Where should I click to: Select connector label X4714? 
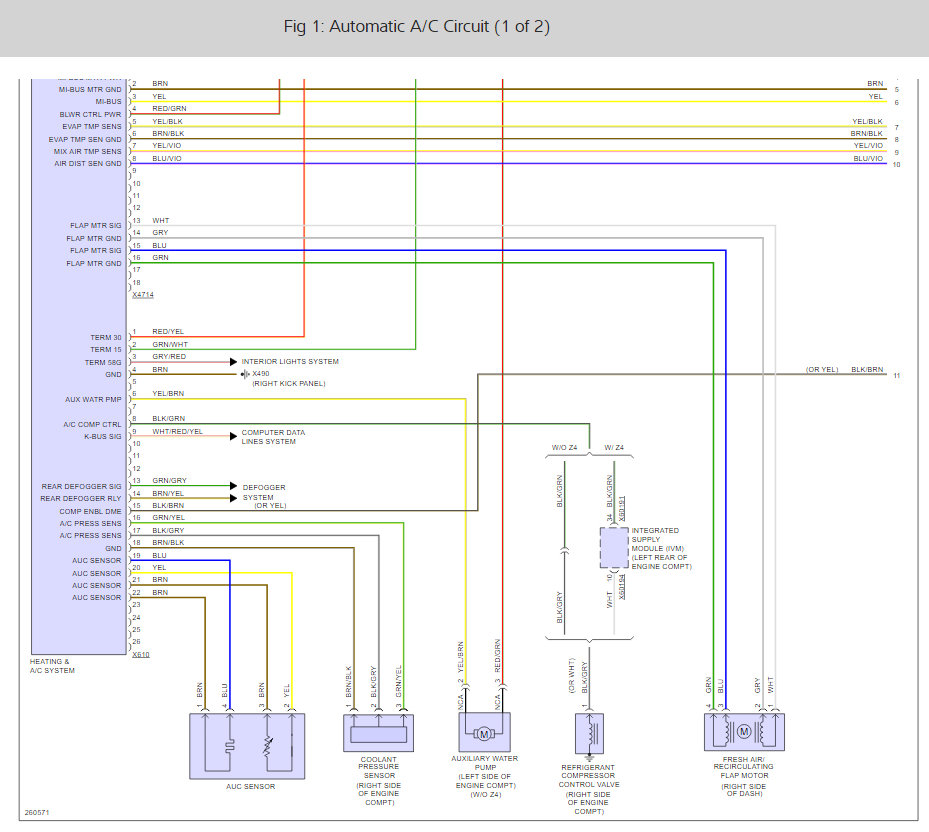coord(143,295)
